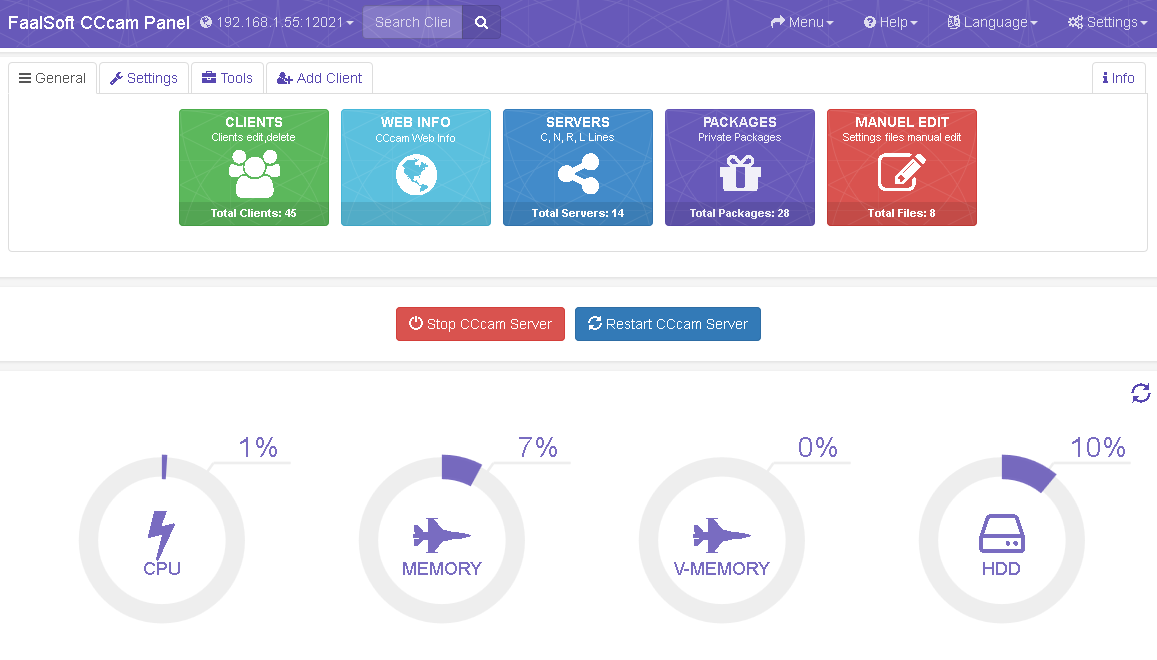Click the Manuel Edit pencil icon
This screenshot has width=1157, height=660.
(x=902, y=173)
